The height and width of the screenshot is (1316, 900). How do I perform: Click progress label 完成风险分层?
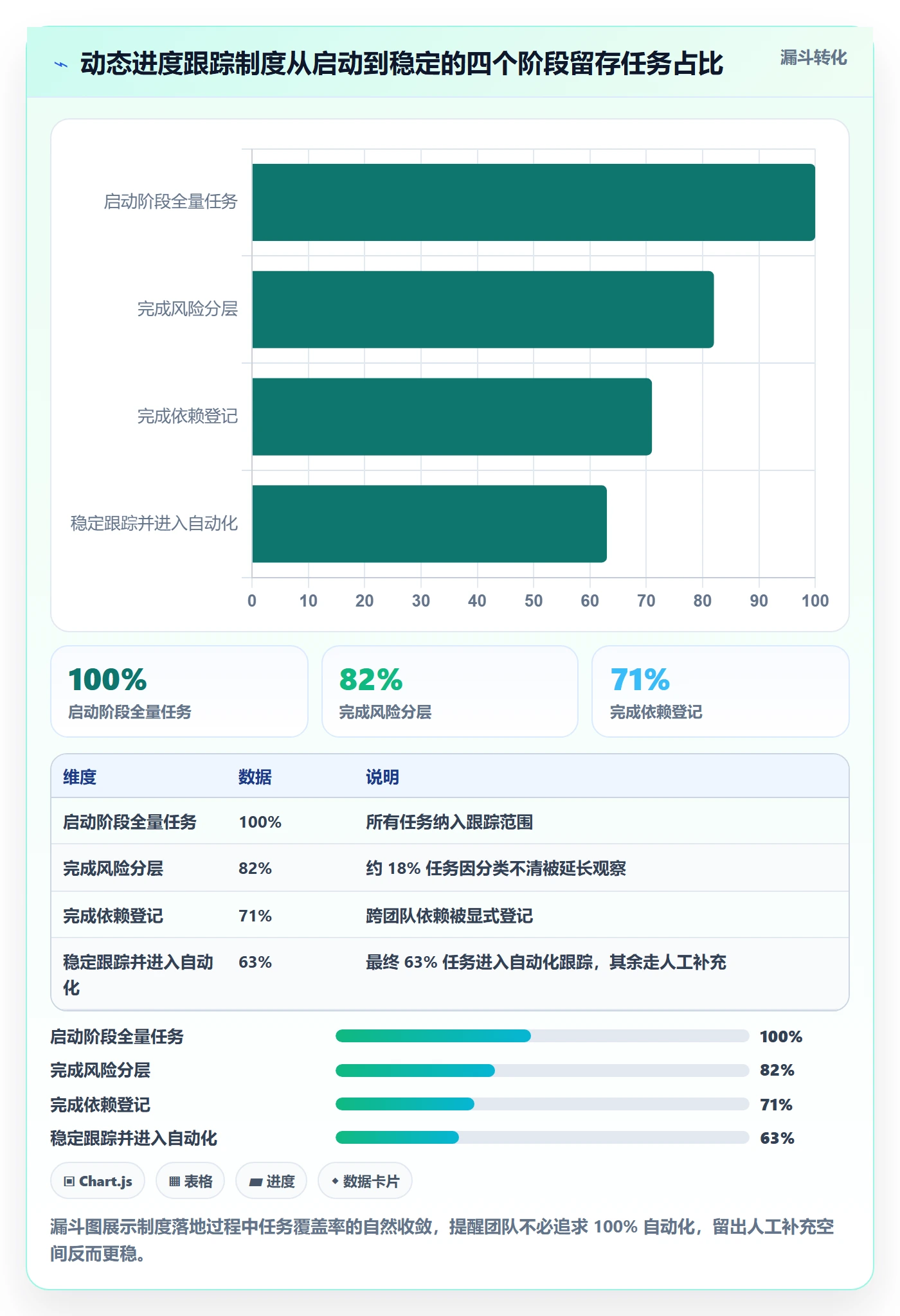(x=100, y=1070)
